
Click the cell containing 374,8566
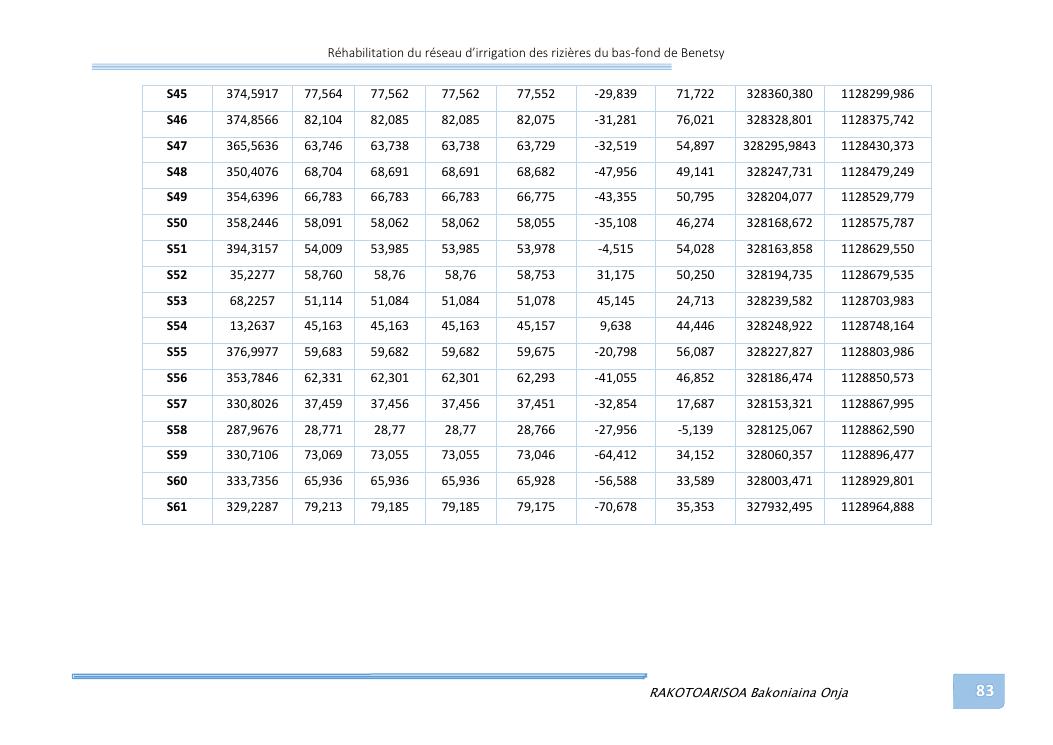click(x=252, y=120)
